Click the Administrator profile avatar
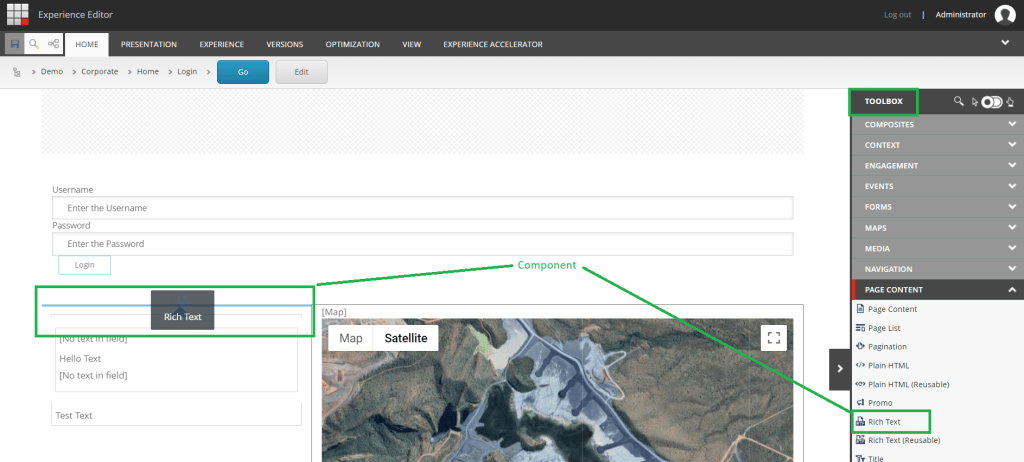 tap(1005, 14)
